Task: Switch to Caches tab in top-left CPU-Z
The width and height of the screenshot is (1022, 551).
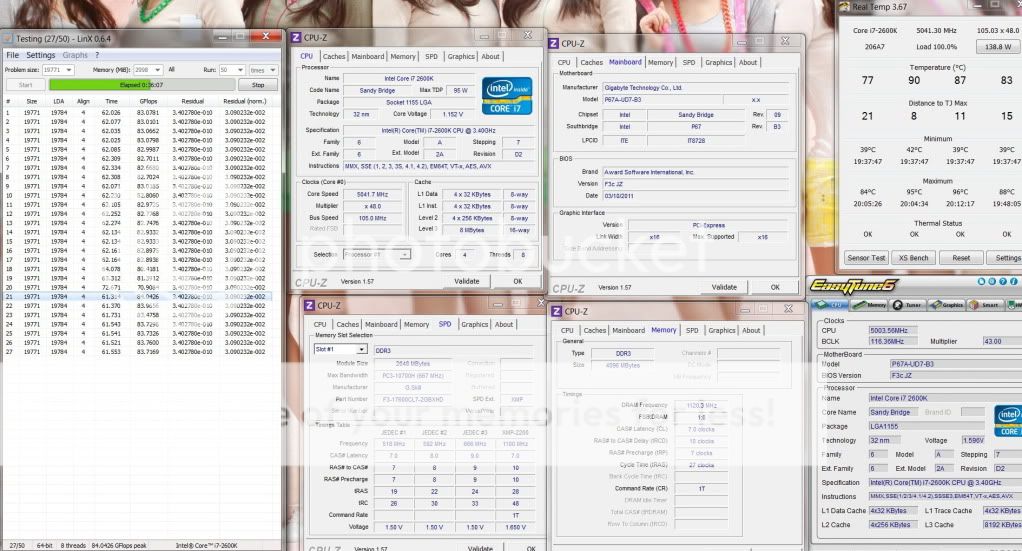Action: pos(334,56)
